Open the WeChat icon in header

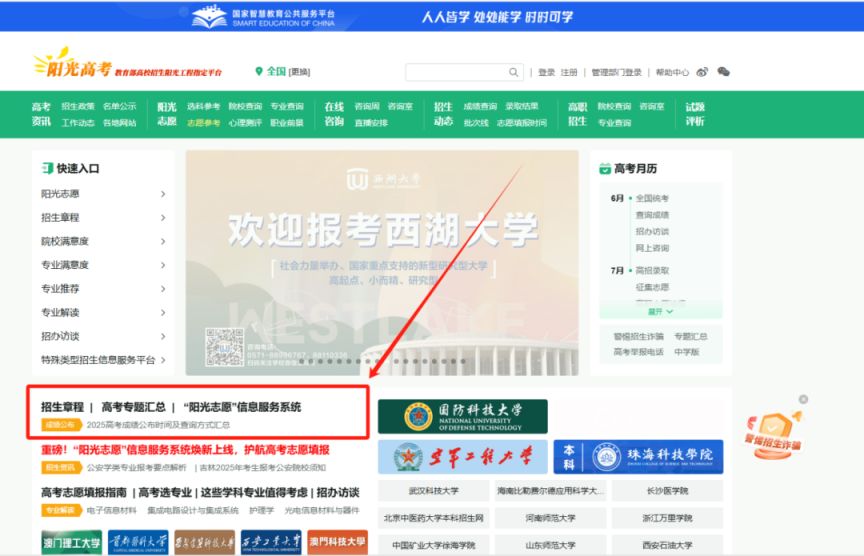pos(723,72)
